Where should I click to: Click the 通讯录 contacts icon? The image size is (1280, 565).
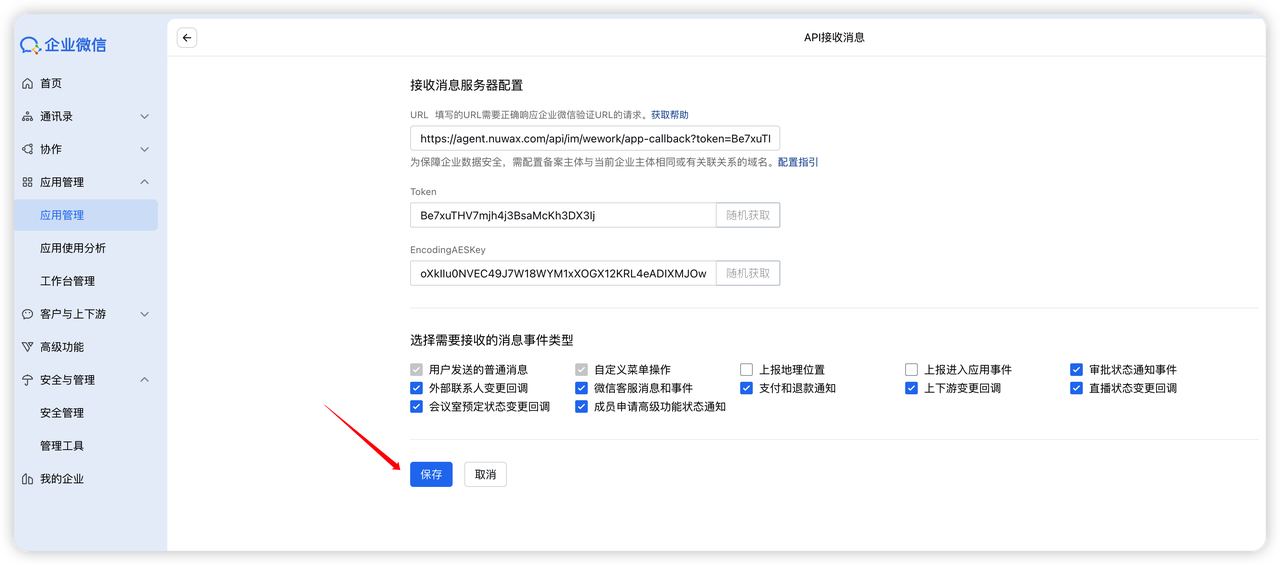pyautogui.click(x=28, y=117)
